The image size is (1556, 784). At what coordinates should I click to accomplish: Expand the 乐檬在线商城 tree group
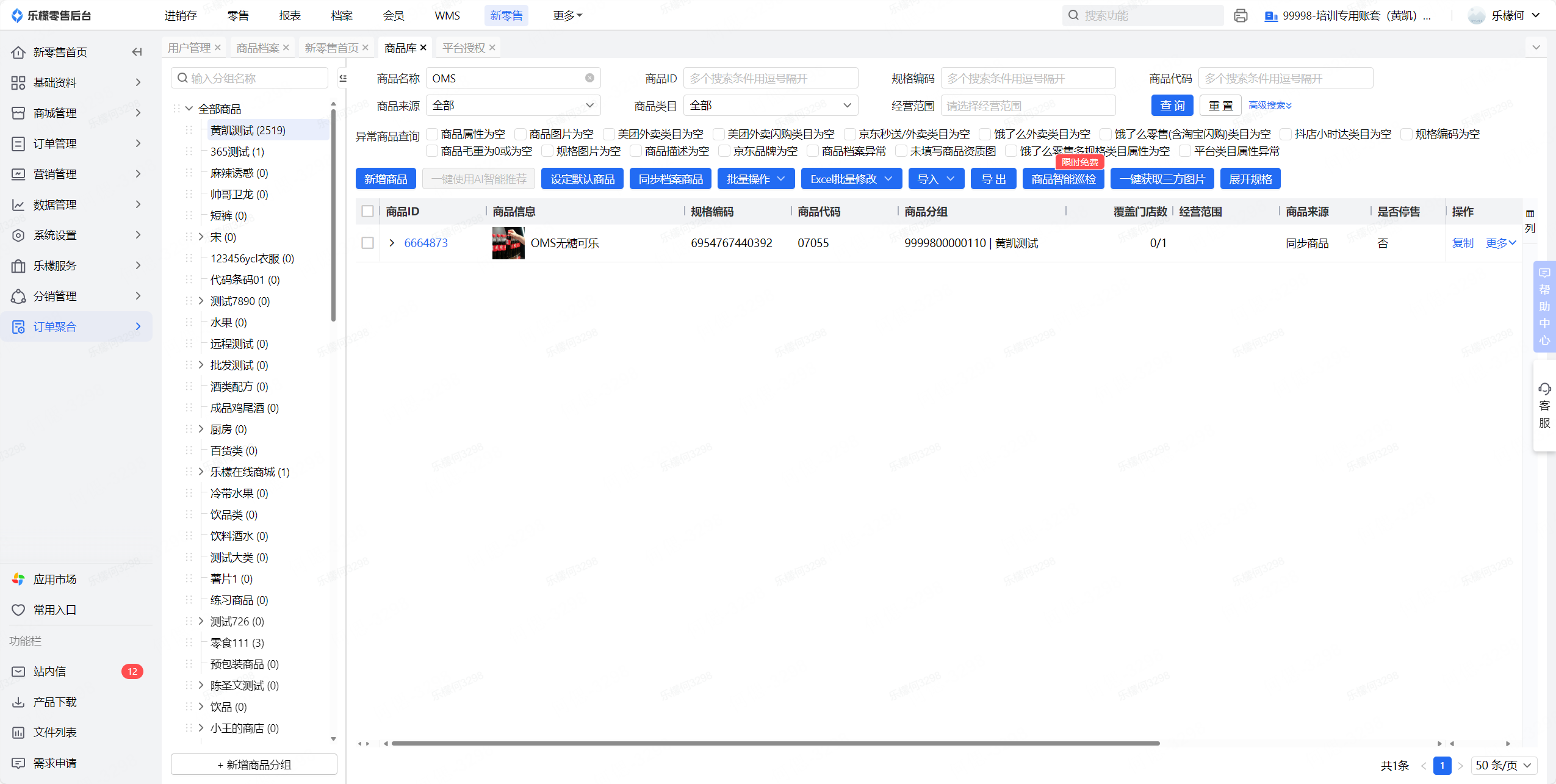pos(201,472)
